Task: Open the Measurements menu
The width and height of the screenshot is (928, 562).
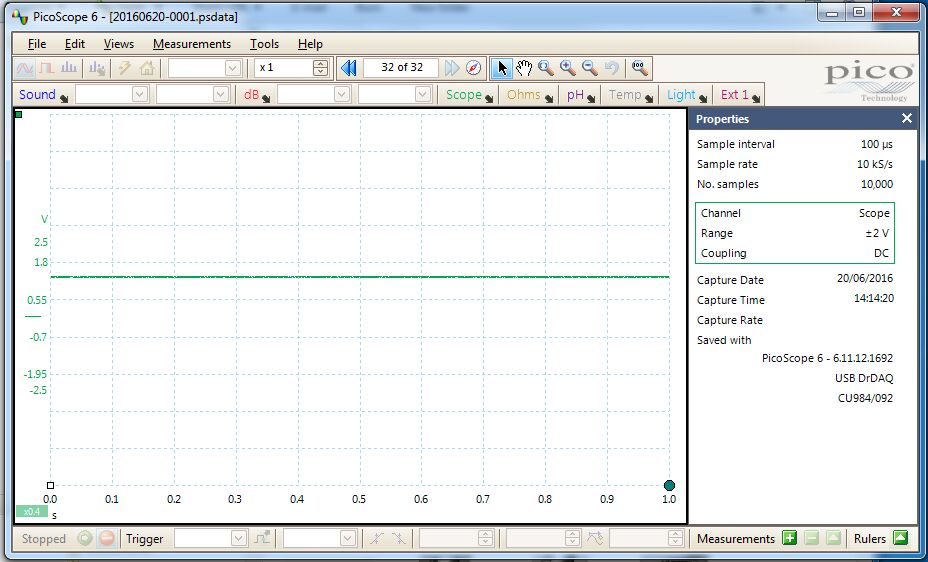Action: tap(191, 44)
